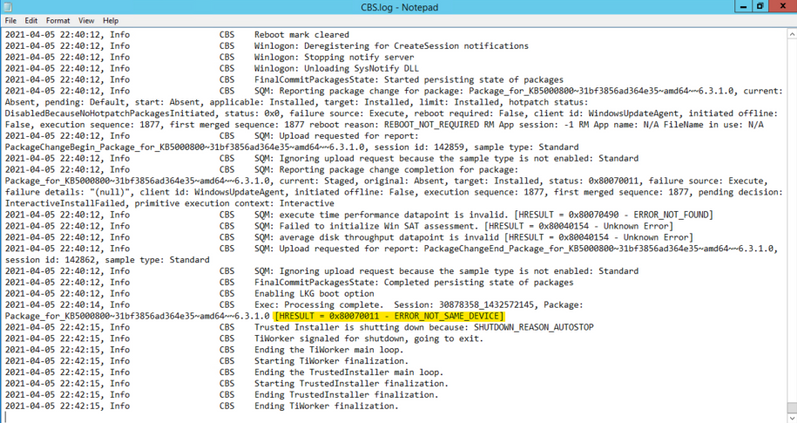
Task: Click the empty vertical scrollbar track above the thumb
Action: [791, 200]
